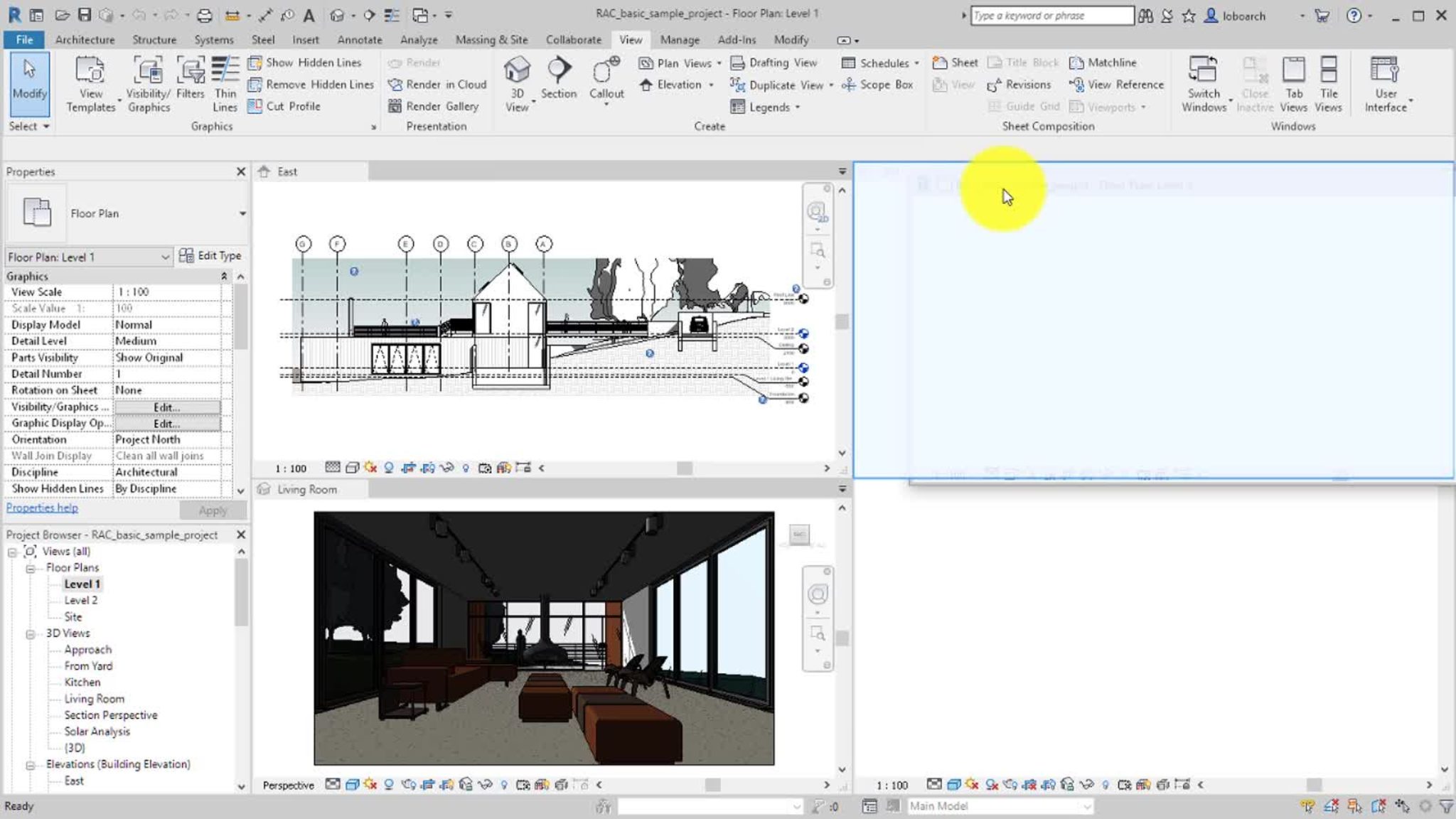Screen dimensions: 1456x819
Task: Activate the 3D View tool
Action: click(x=517, y=78)
